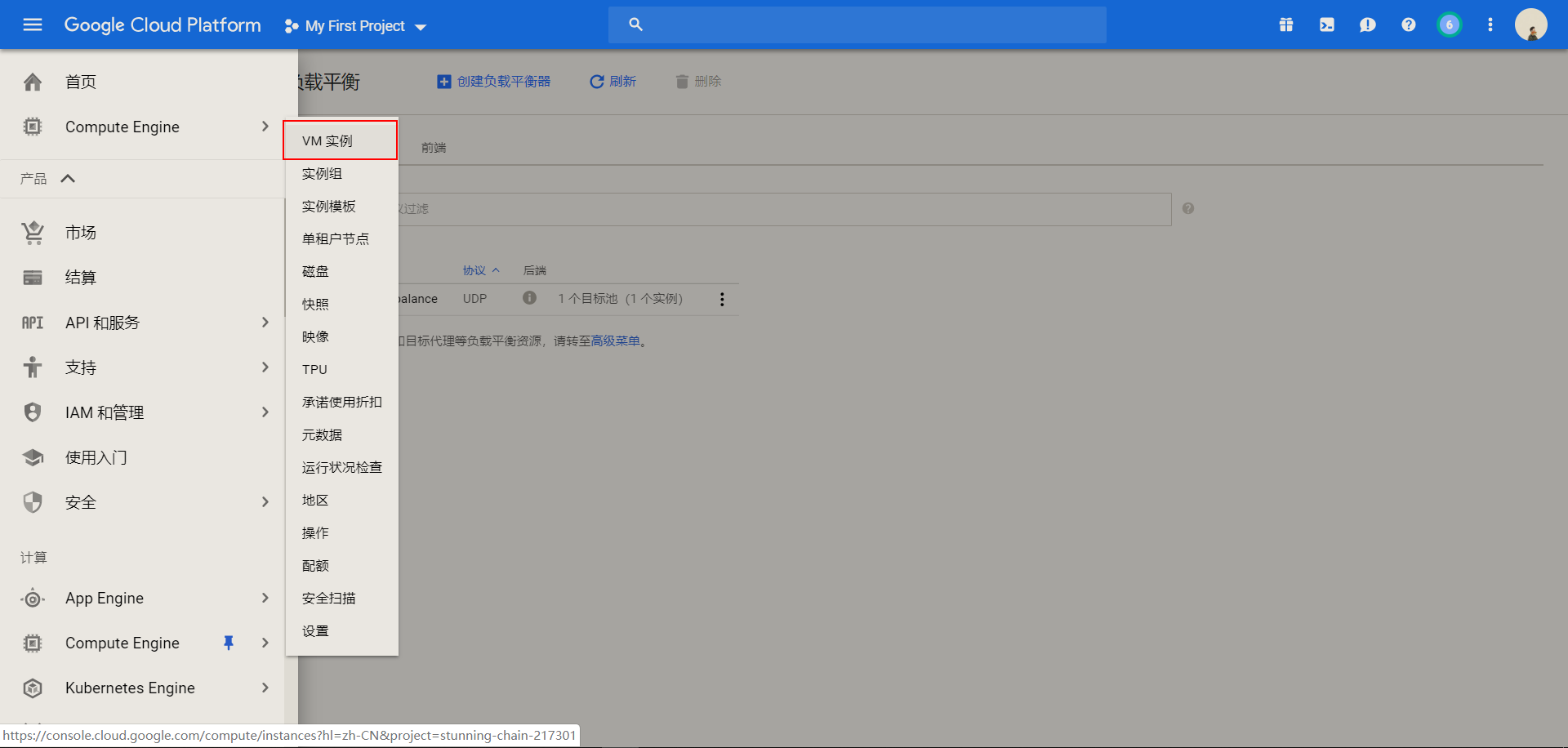Open the load balancer row three-dot menu
This screenshot has height=748, width=1568.
[x=722, y=300]
